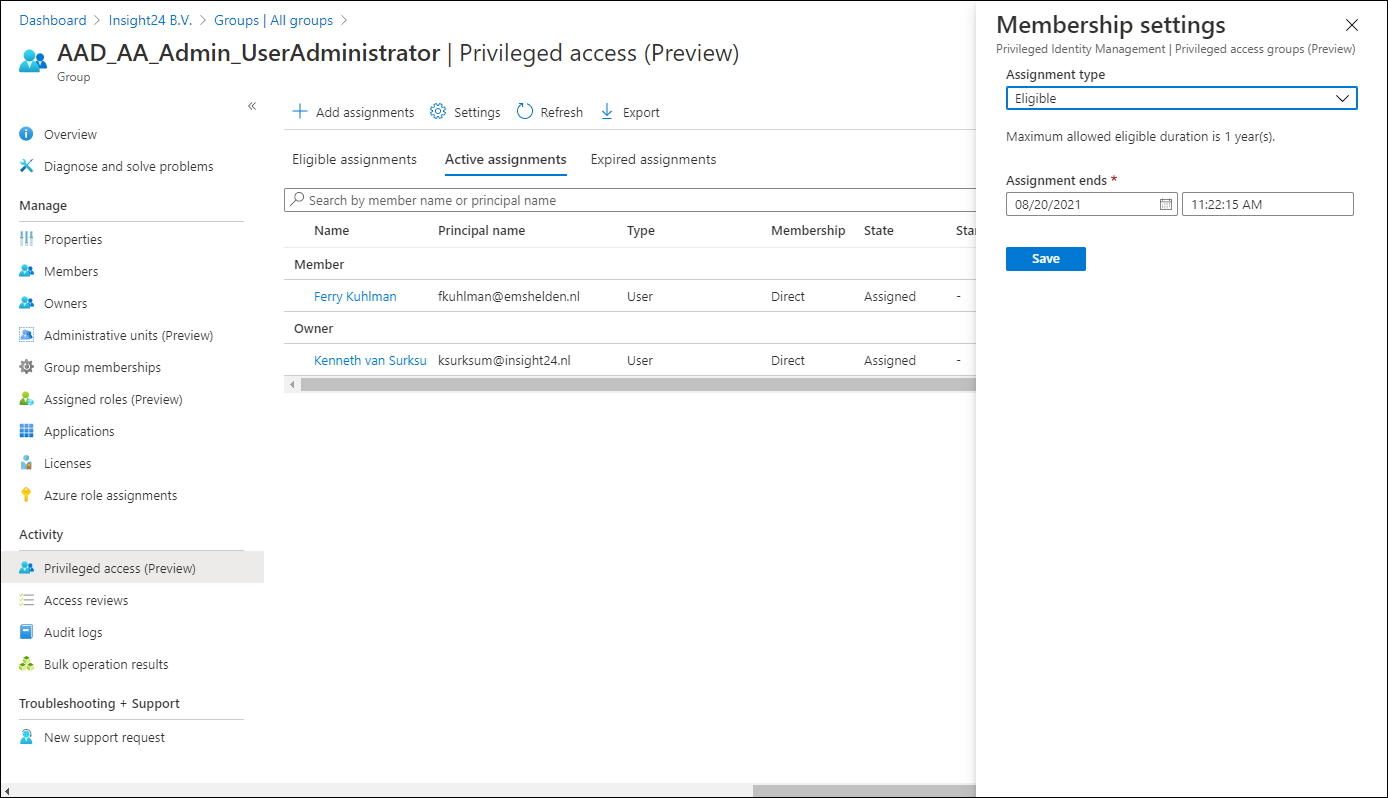The height and width of the screenshot is (798, 1388).
Task: Click the New support request icon
Action: (27, 737)
